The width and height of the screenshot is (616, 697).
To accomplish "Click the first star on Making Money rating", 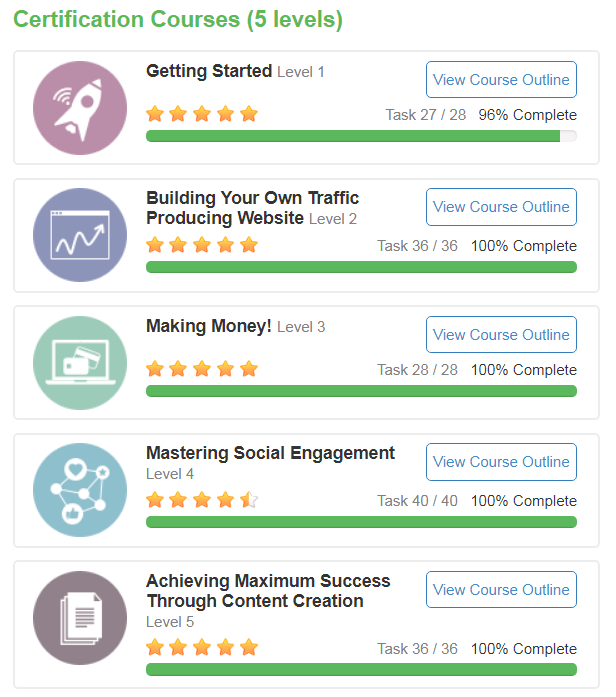I will 155,369.
